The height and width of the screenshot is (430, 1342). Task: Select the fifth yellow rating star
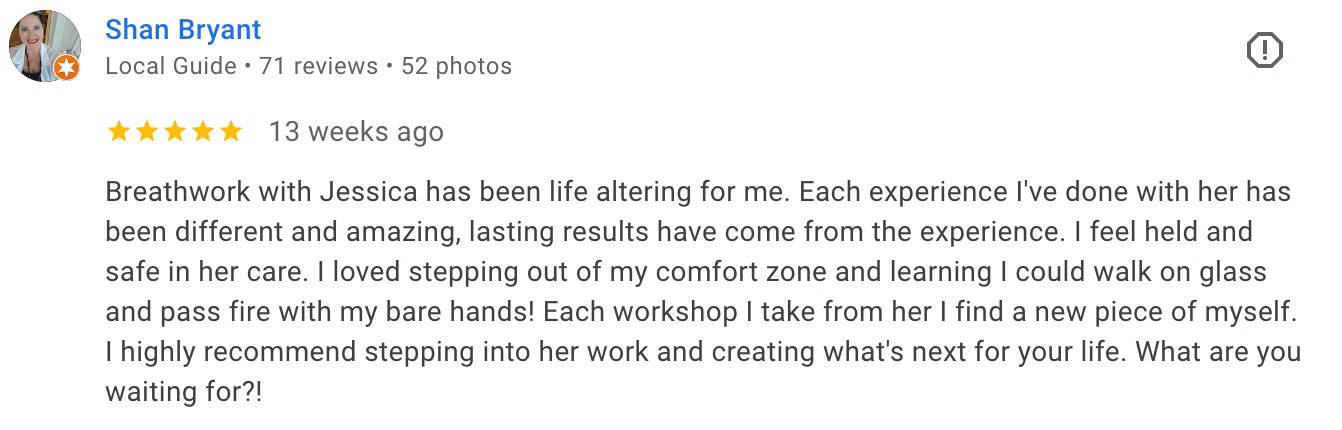point(231,131)
